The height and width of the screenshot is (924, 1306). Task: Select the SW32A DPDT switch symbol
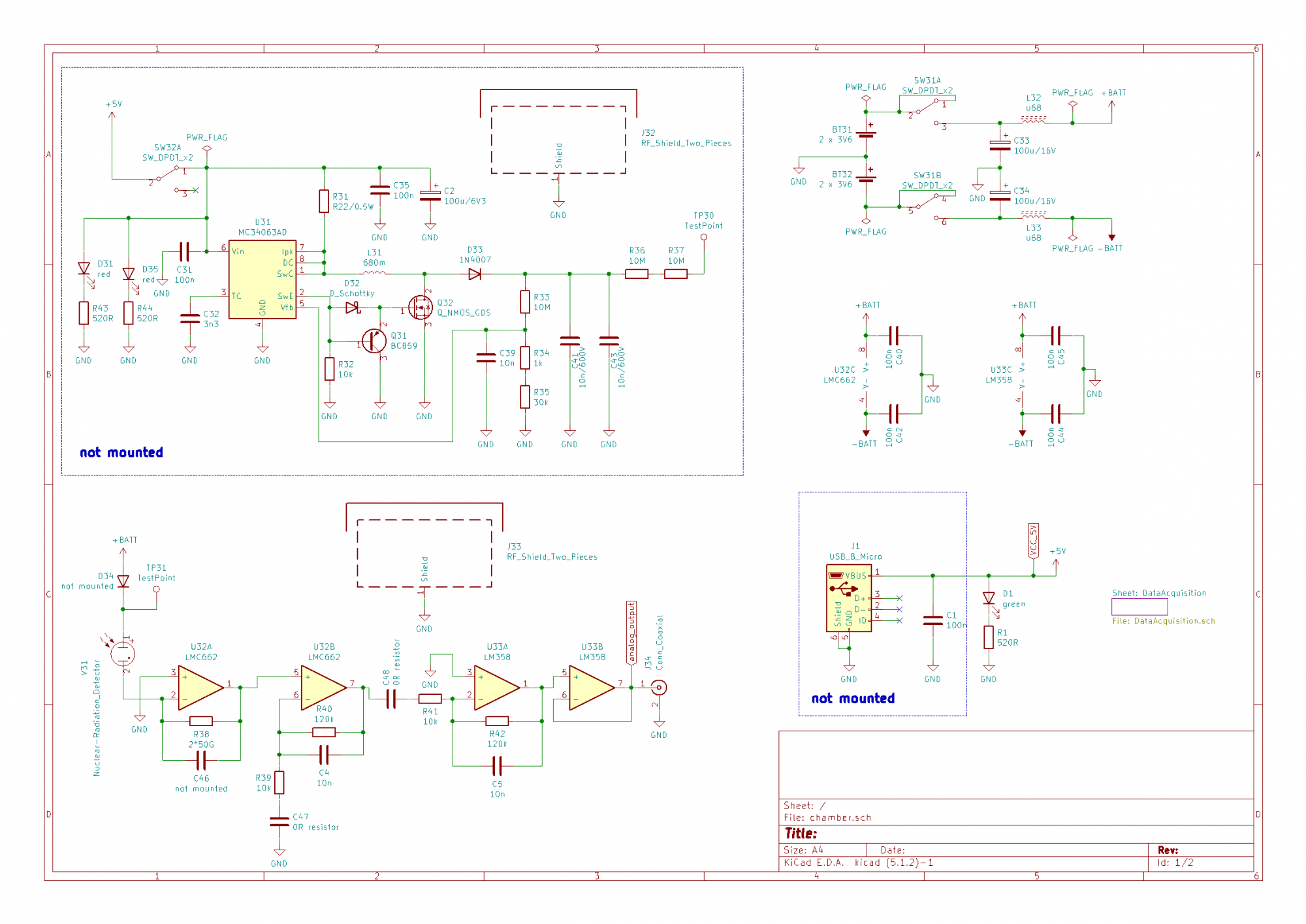click(x=168, y=178)
